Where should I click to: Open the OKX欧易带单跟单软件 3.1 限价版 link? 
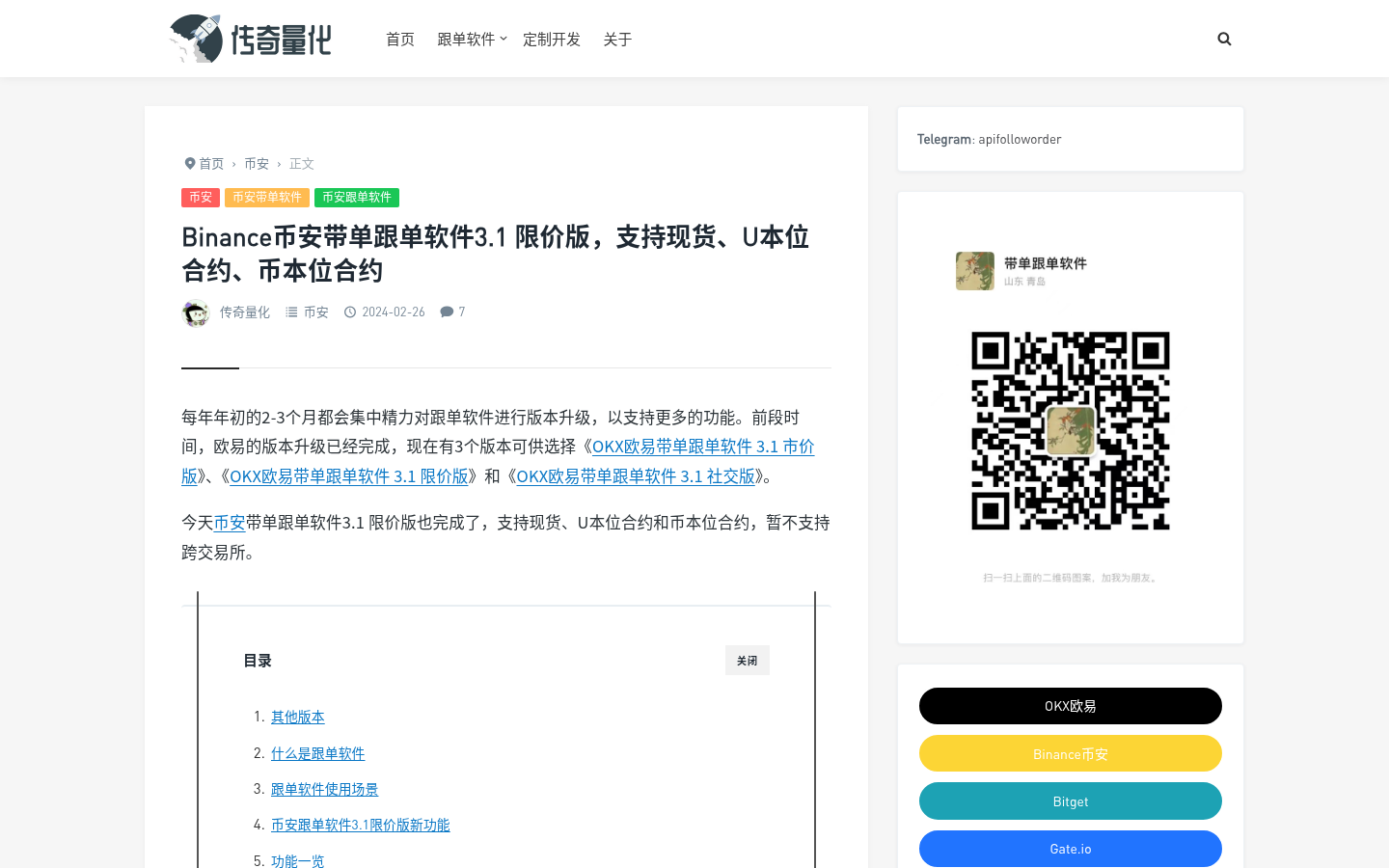tap(349, 475)
